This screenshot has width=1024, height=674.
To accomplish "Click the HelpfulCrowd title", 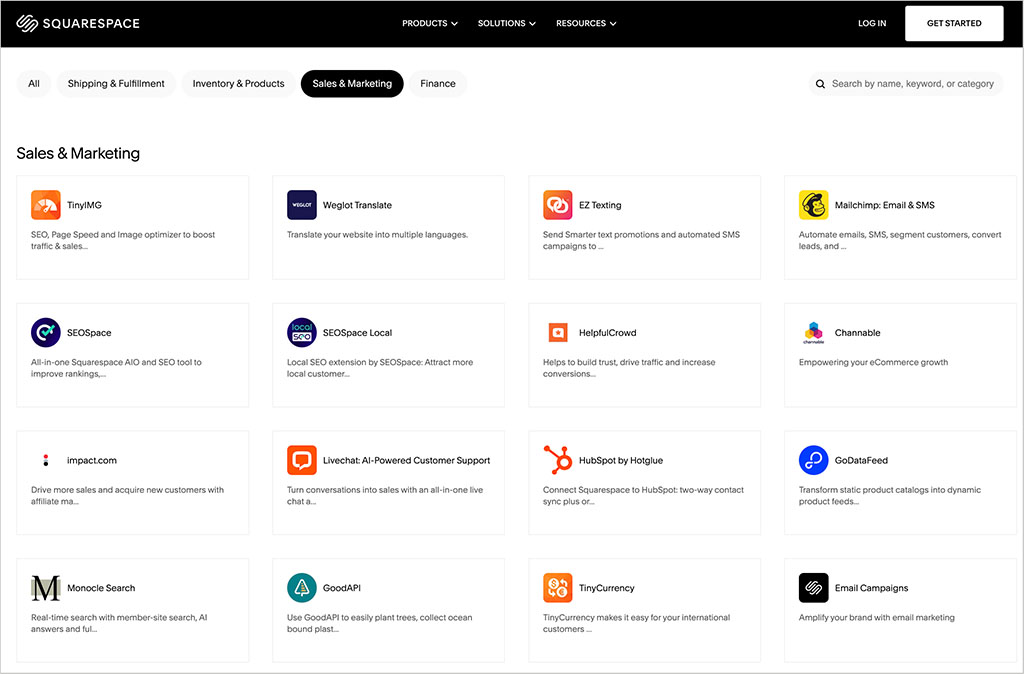I will pos(607,332).
